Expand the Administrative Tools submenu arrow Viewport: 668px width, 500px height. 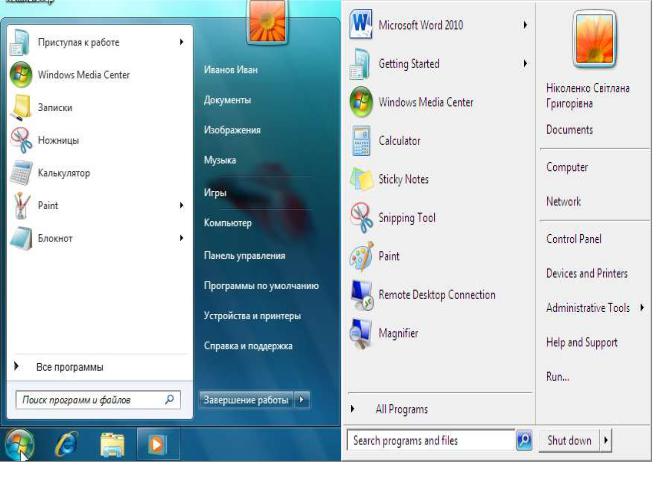tap(642, 307)
